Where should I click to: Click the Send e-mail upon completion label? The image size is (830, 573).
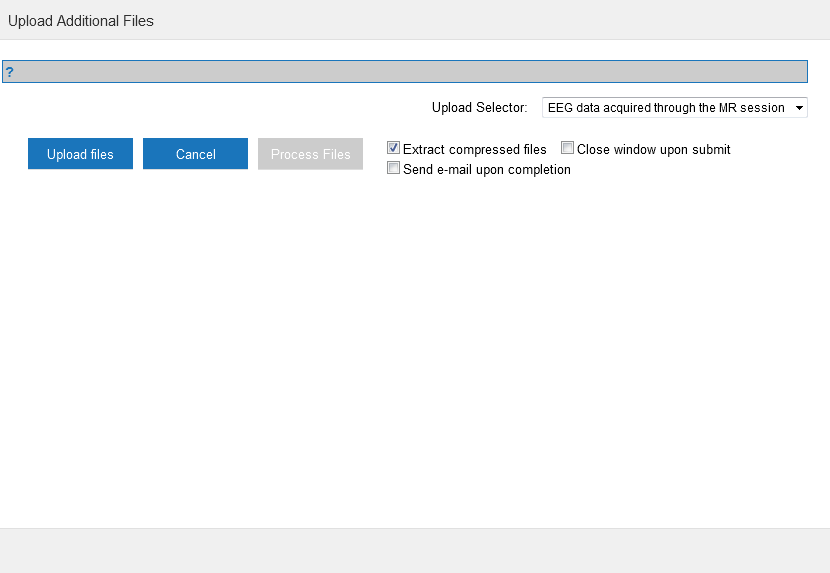(x=486, y=169)
